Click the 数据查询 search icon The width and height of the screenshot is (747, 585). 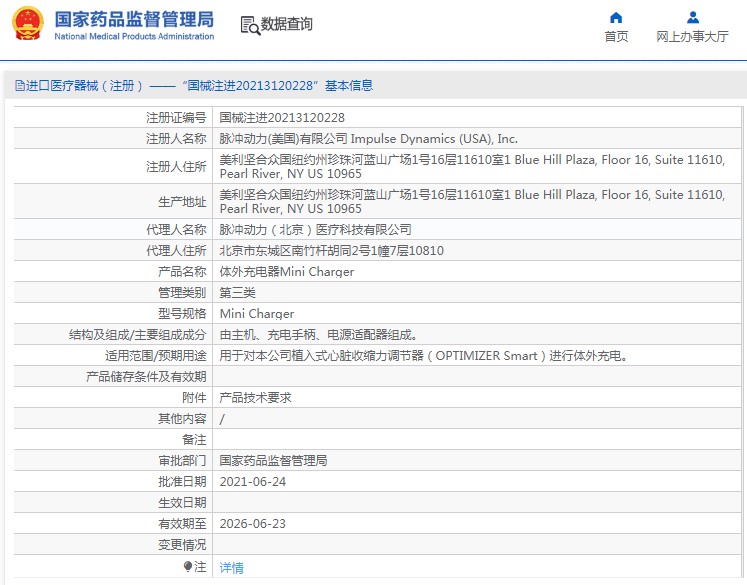[x=251, y=26]
